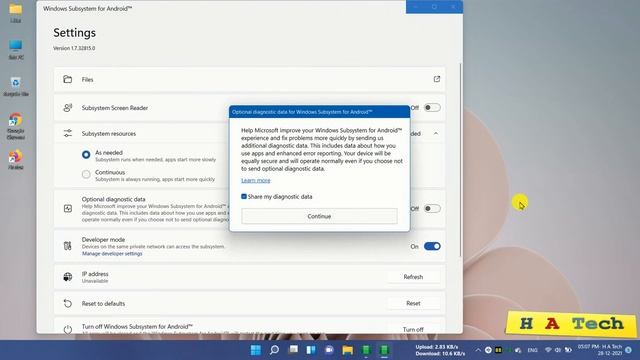Screen dimensions: 640x360
Task: Open the Files folder icon in Settings
Action: (x=68, y=79)
